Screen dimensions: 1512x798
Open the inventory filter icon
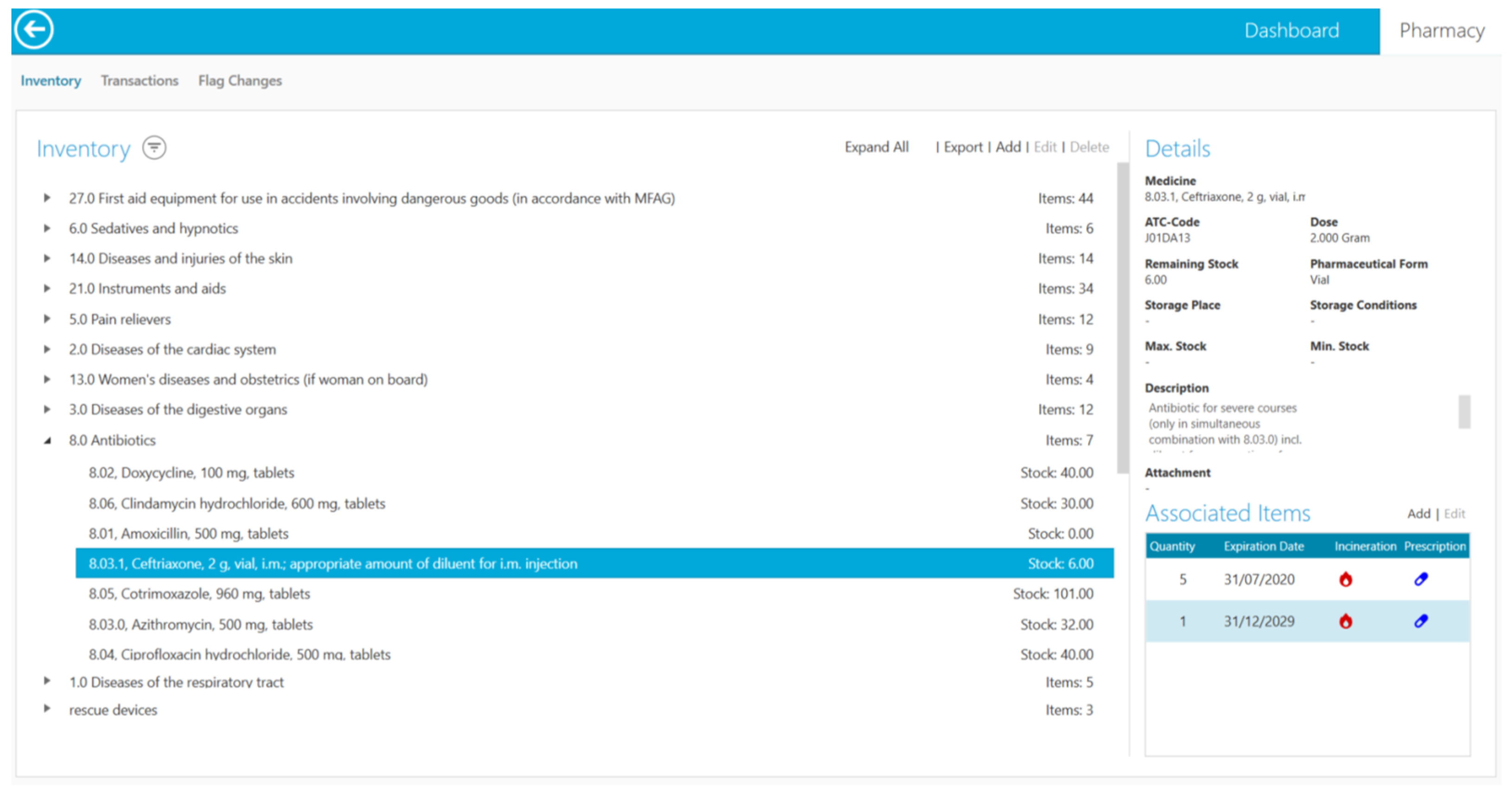point(154,148)
